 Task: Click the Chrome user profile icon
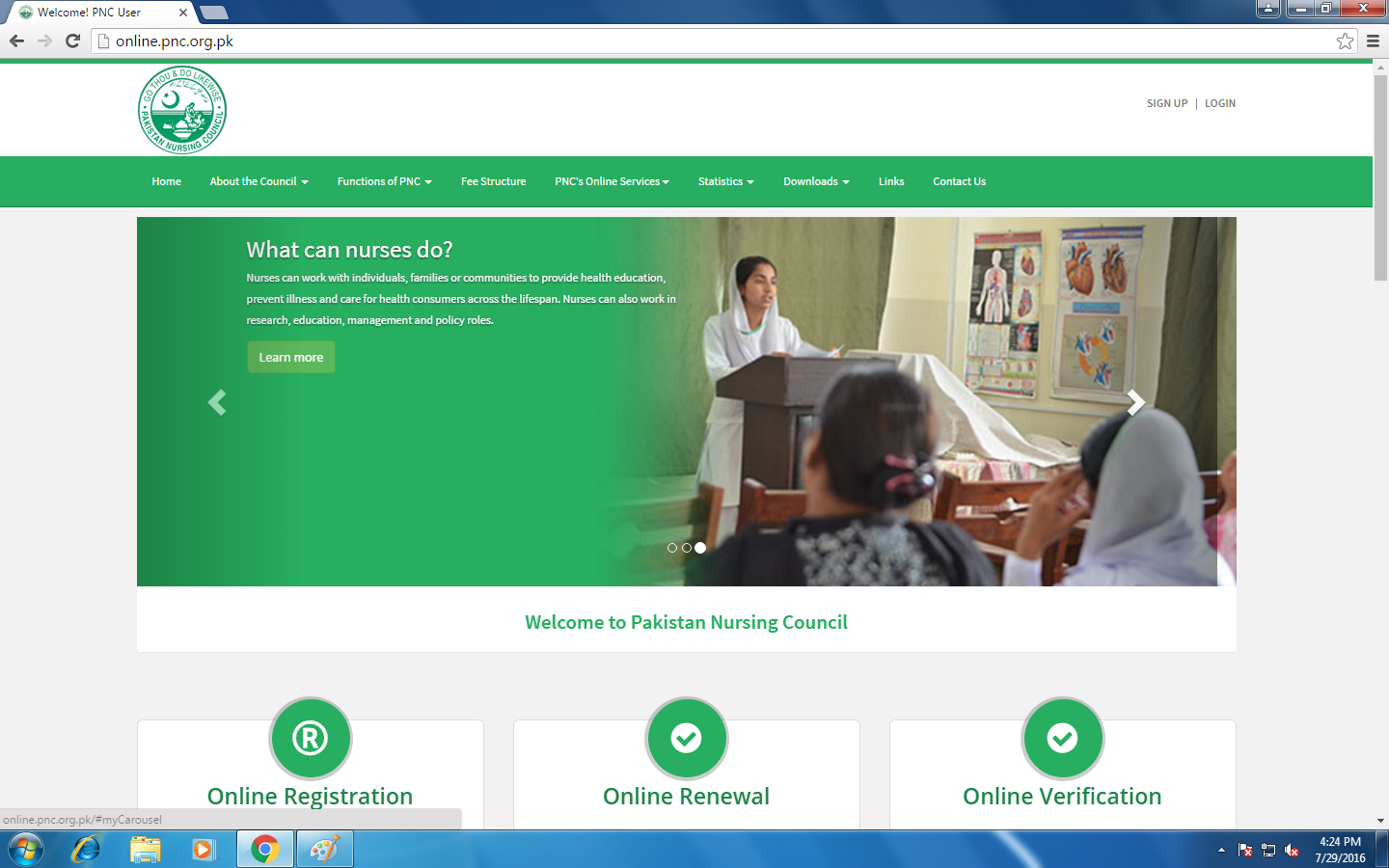tap(1268, 9)
